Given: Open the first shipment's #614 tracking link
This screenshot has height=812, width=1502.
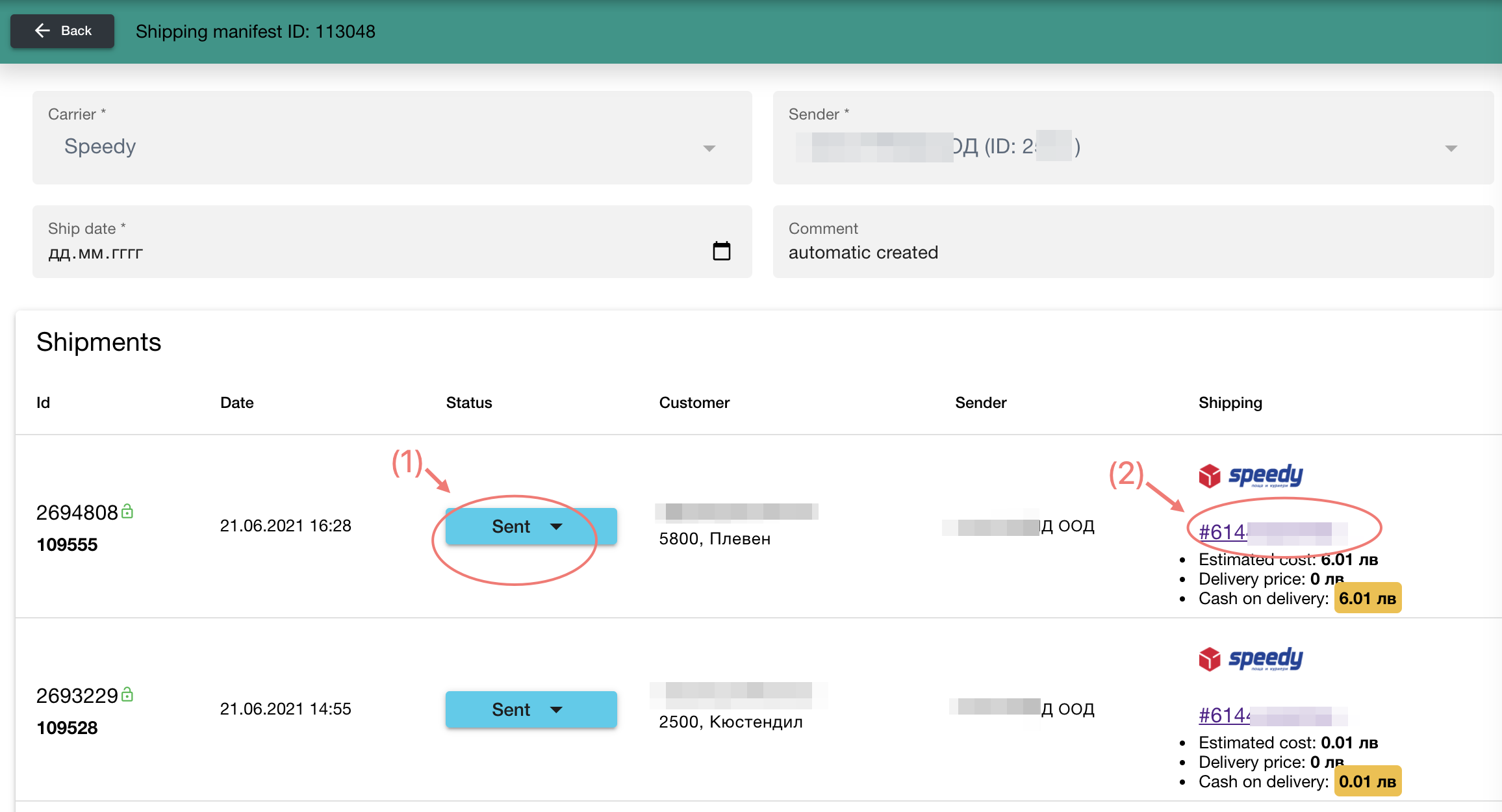Looking at the screenshot, I should [1221, 532].
